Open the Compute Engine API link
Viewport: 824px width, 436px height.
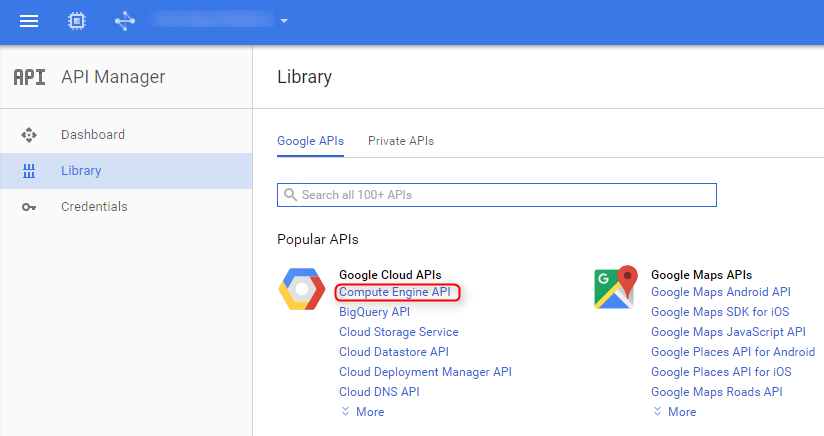tap(395, 292)
